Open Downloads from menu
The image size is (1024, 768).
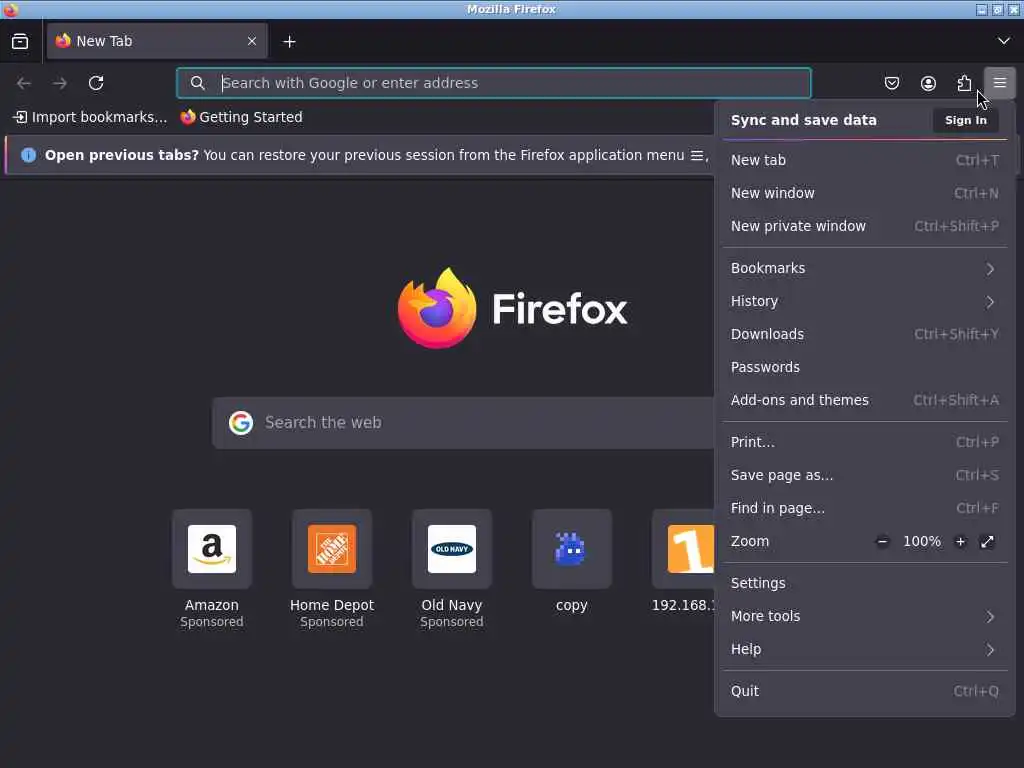click(865, 334)
